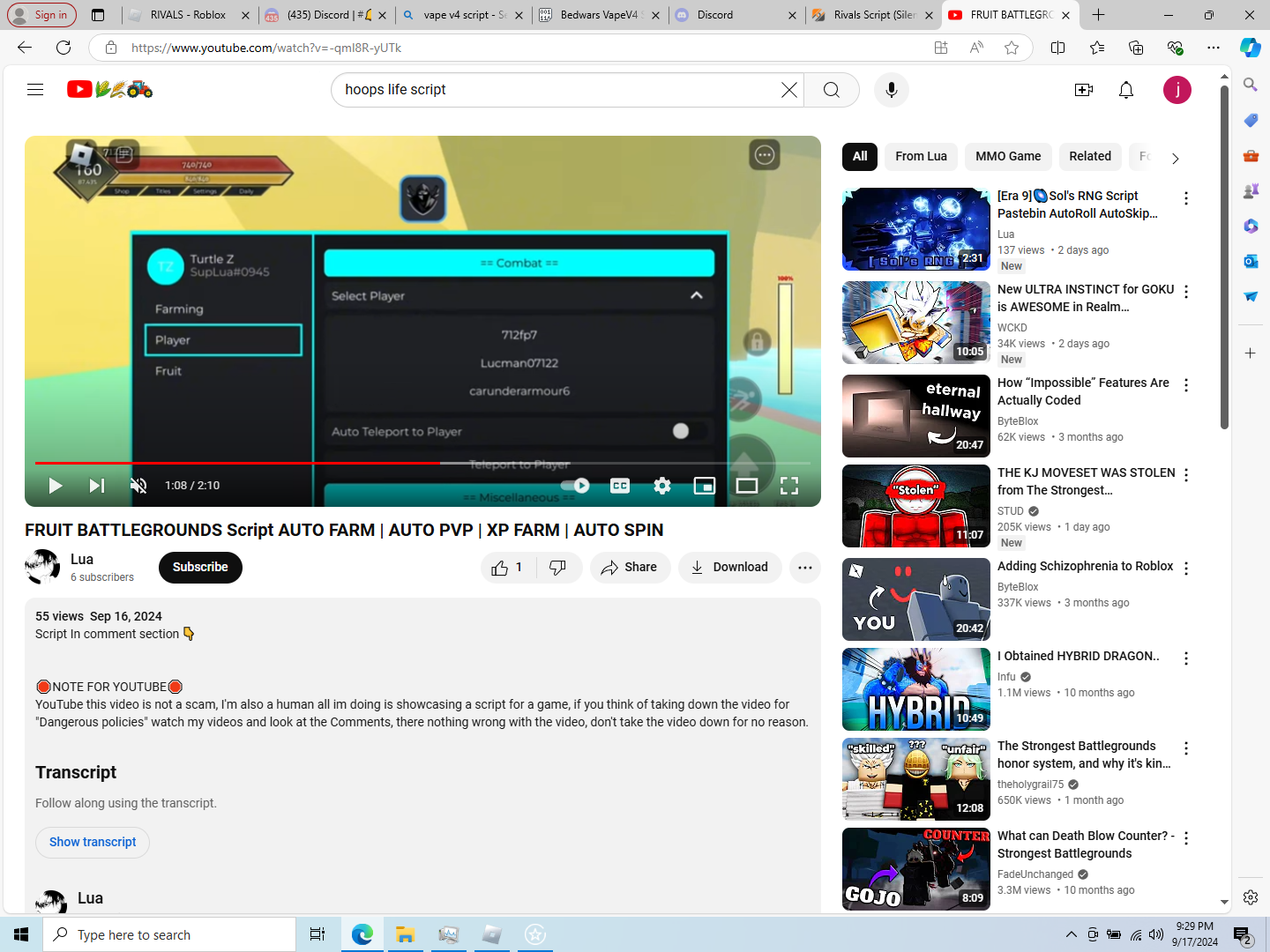Viewport: 1270px width, 952px height.
Task: Click the search magnifier button
Action: point(832,90)
